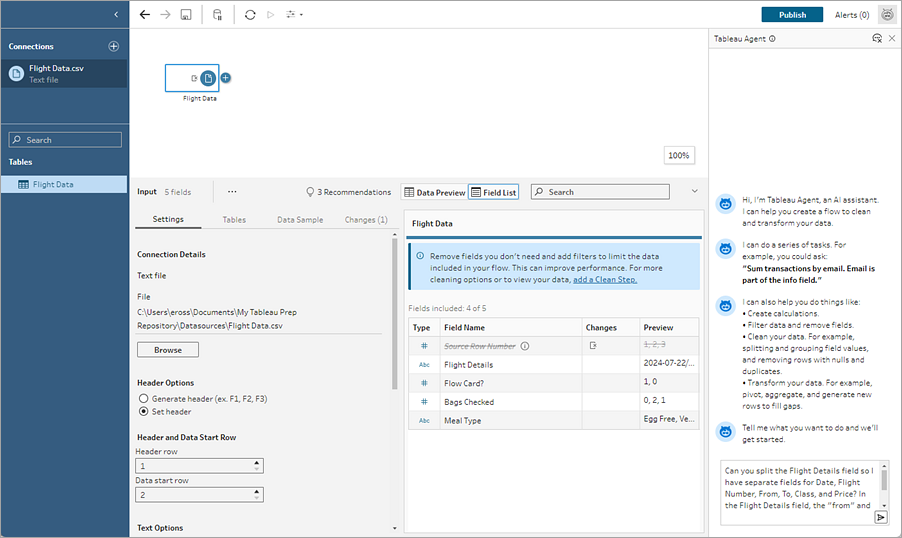Click the undo back arrow
The width and height of the screenshot is (902, 538).
pyautogui.click(x=145, y=15)
